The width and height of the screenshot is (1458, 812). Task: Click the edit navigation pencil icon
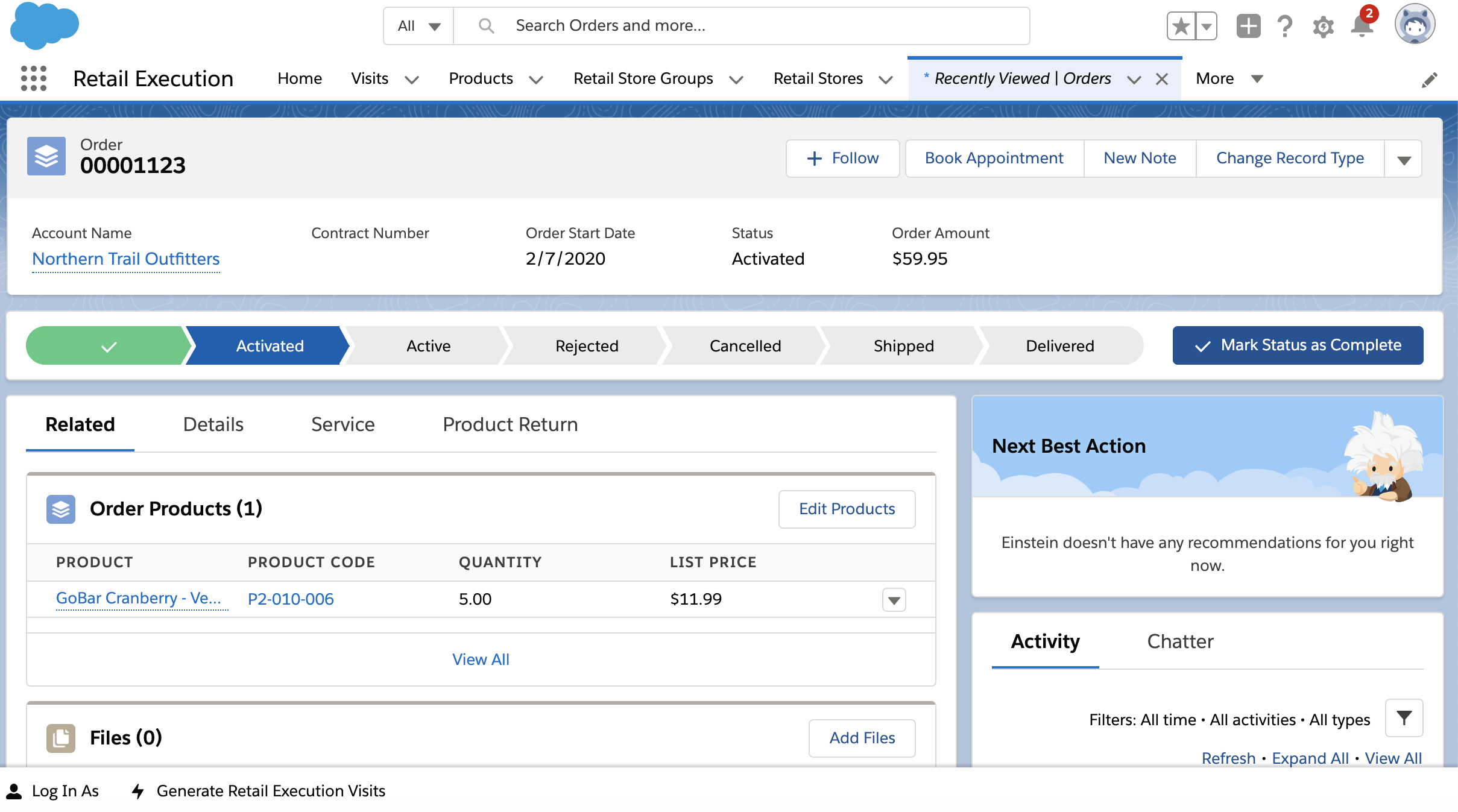tap(1429, 80)
